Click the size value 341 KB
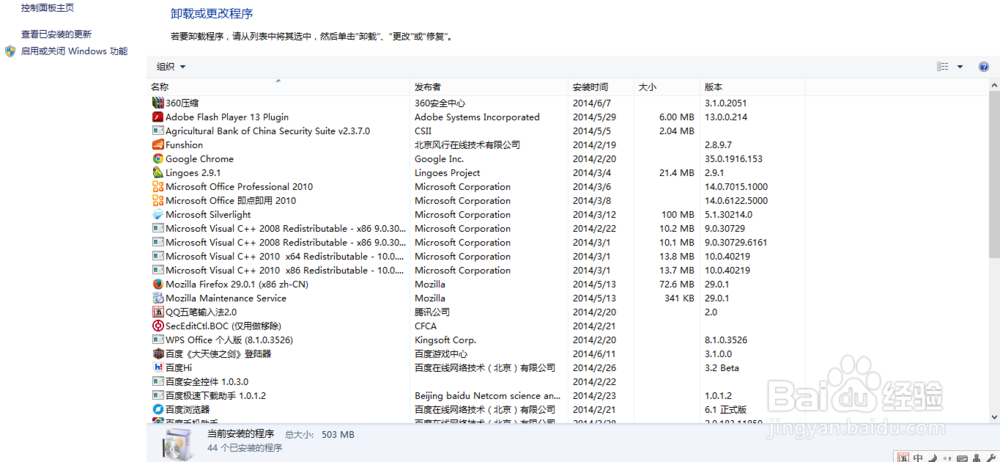The image size is (1000, 462). pos(679,298)
